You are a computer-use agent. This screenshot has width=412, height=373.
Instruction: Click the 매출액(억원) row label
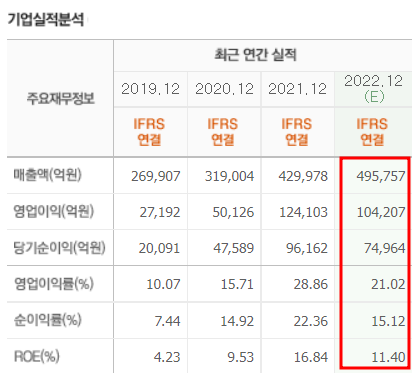[x=48, y=175]
